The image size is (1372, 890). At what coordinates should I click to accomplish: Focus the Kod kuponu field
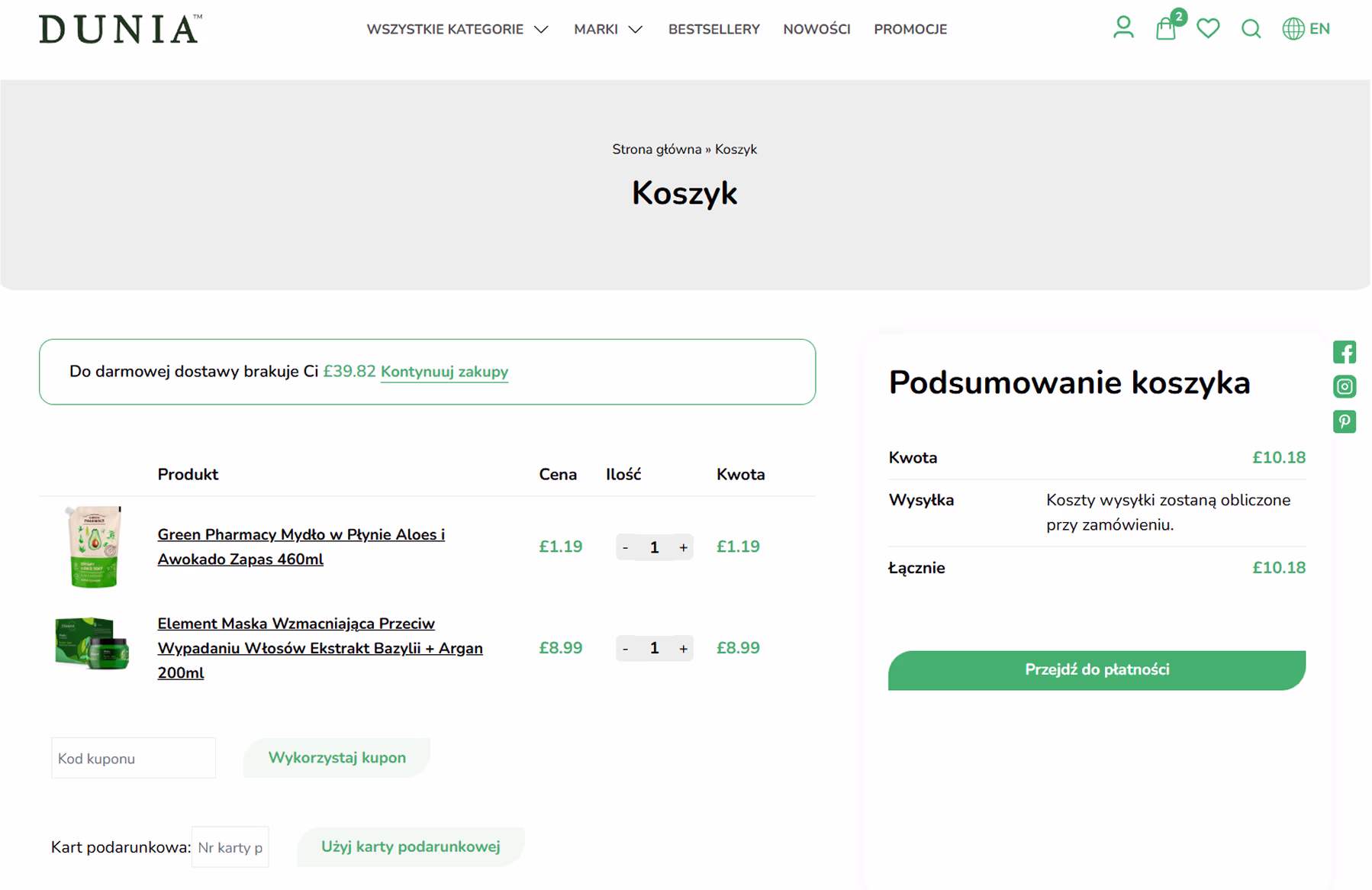[134, 758]
